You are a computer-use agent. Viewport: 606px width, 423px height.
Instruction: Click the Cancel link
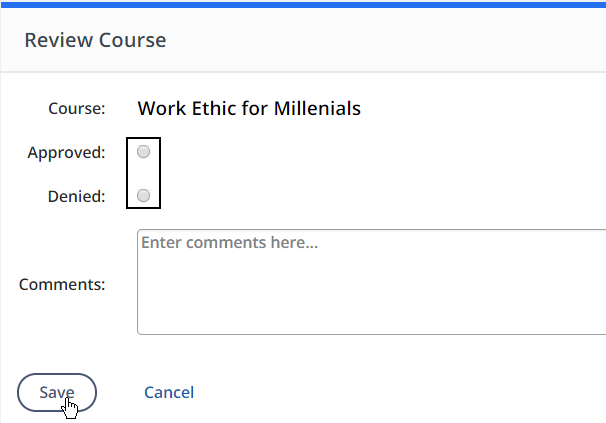click(169, 392)
